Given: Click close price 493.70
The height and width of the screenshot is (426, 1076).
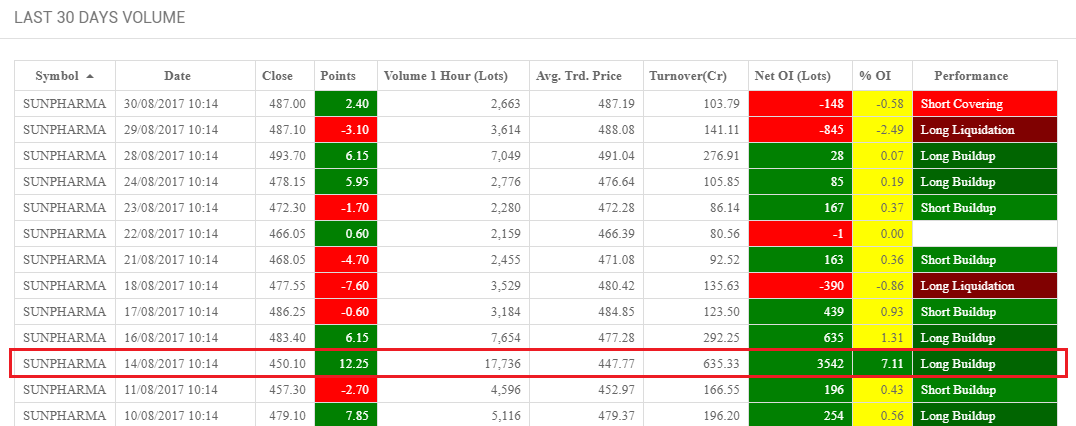Looking at the screenshot, I should [289, 156].
